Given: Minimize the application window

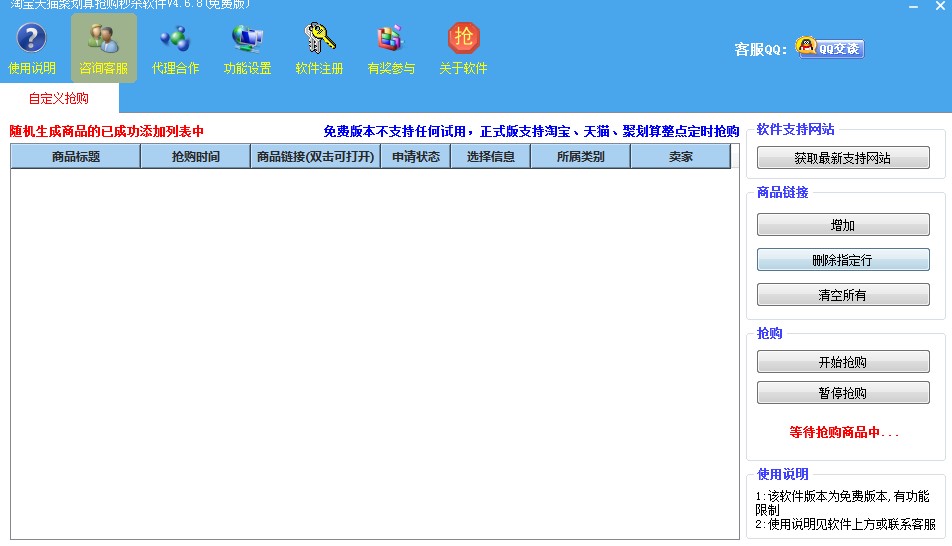Looking at the screenshot, I should [x=914, y=6].
